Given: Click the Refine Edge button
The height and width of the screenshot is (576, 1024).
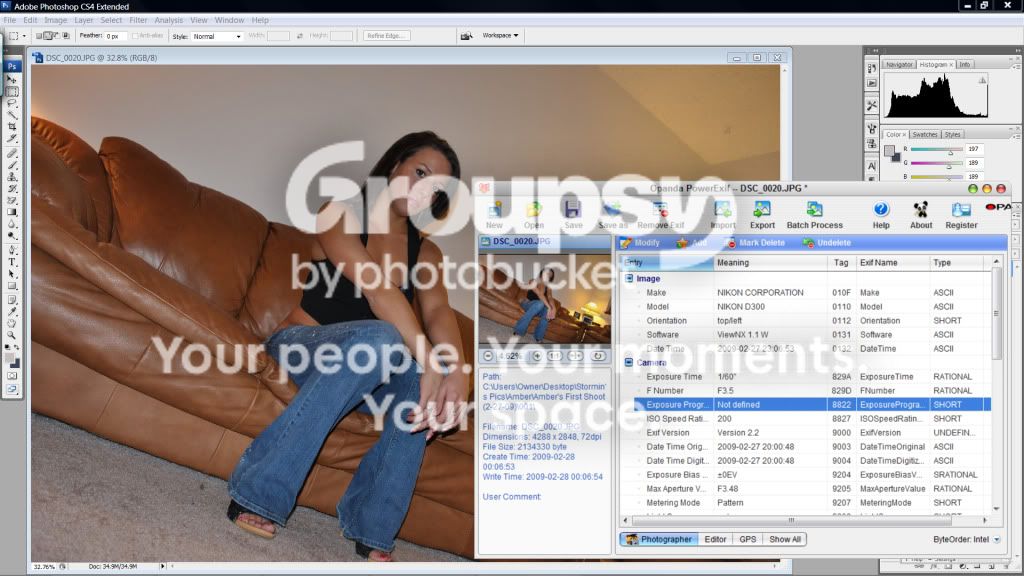Looking at the screenshot, I should [386, 36].
